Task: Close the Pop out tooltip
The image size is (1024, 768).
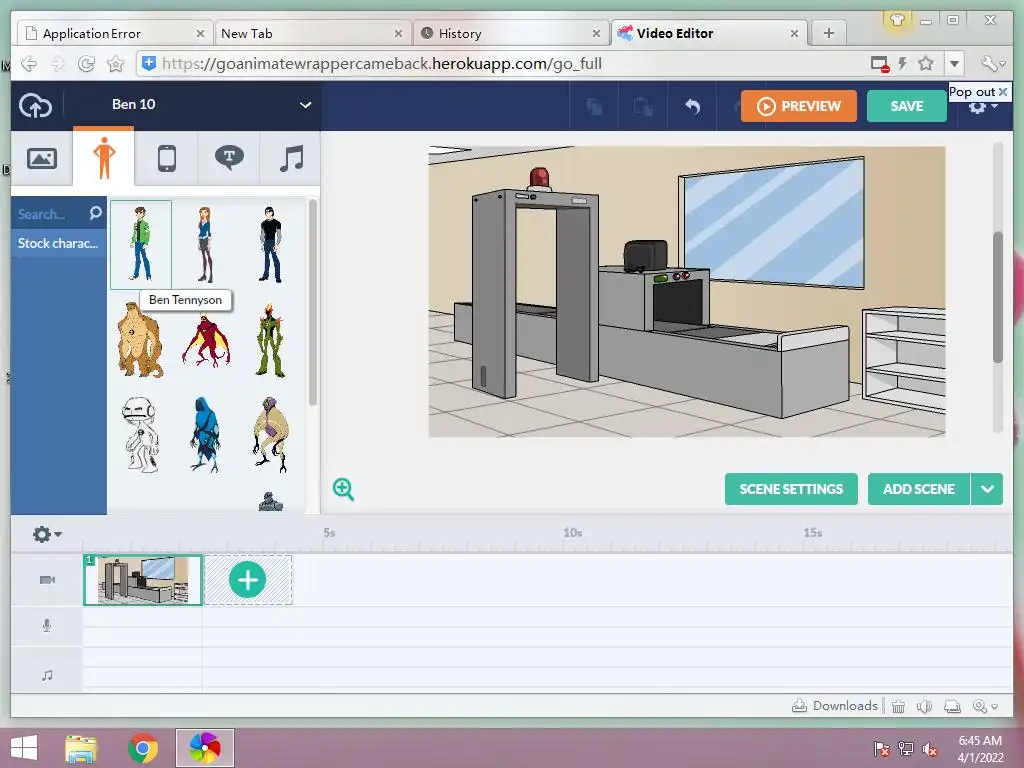Action: click(x=1003, y=92)
